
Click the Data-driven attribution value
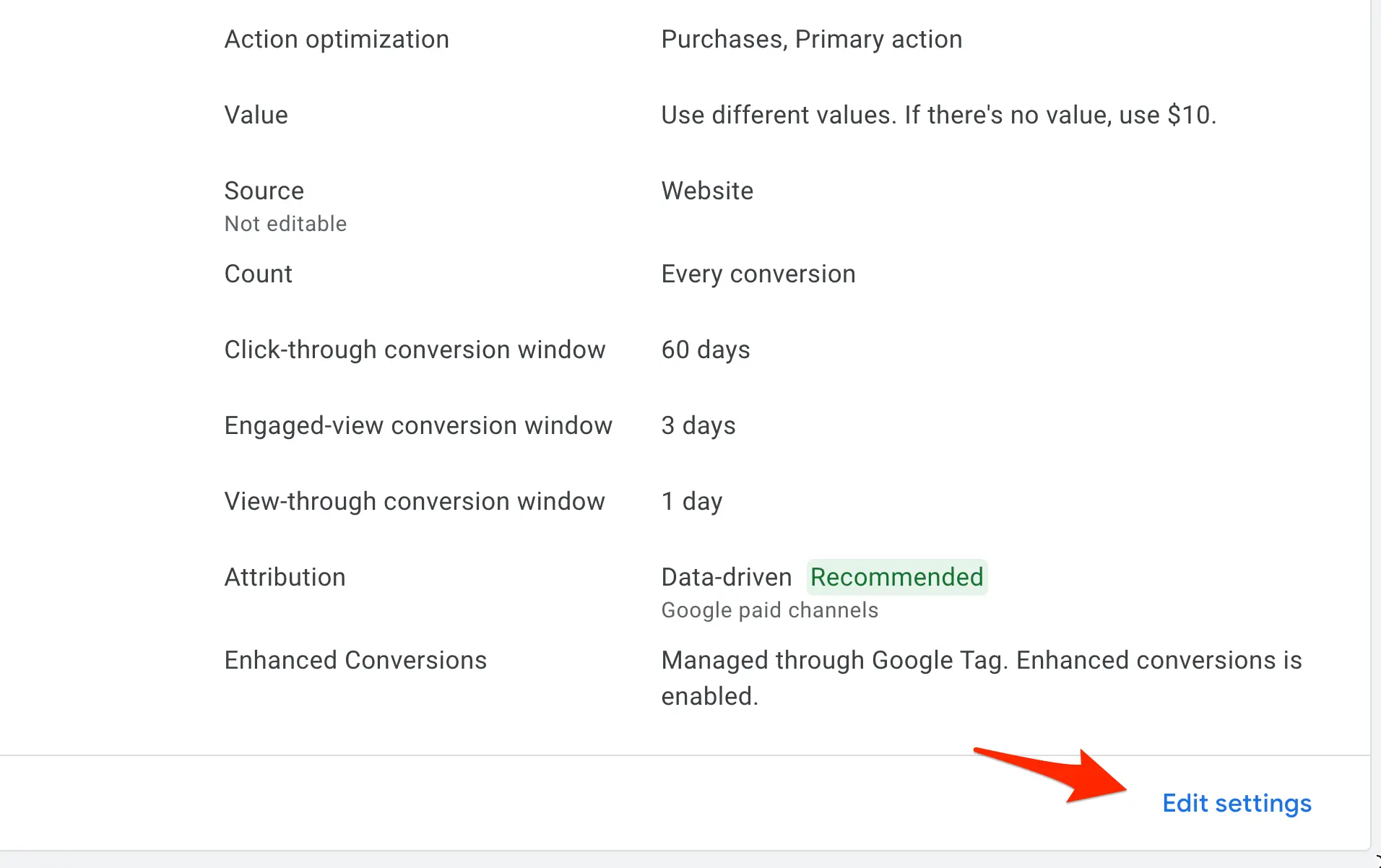tap(726, 577)
